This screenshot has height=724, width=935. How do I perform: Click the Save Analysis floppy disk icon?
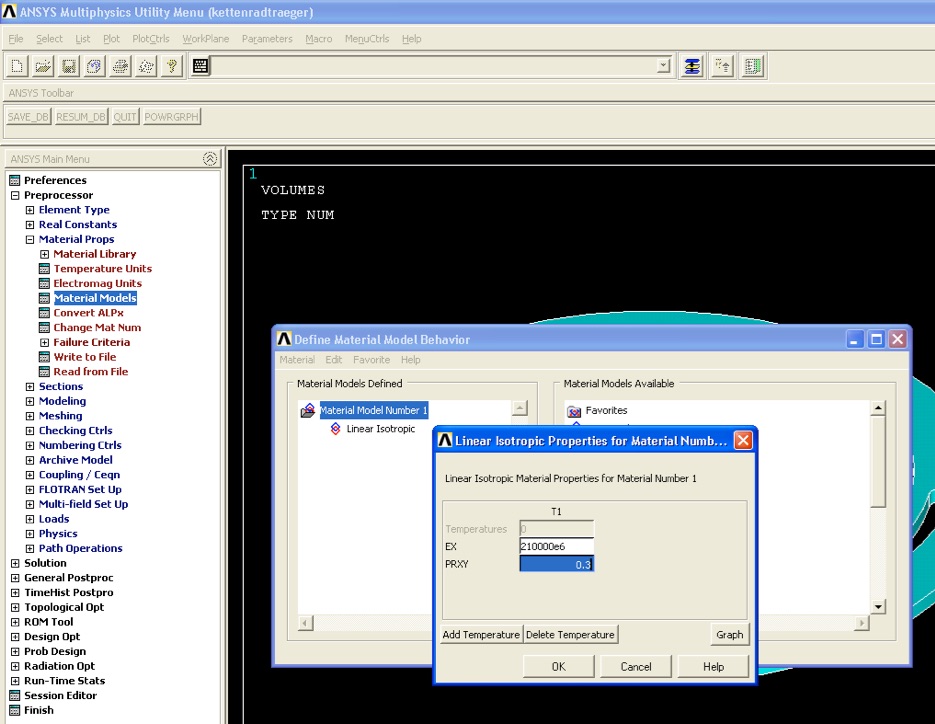click(69, 66)
